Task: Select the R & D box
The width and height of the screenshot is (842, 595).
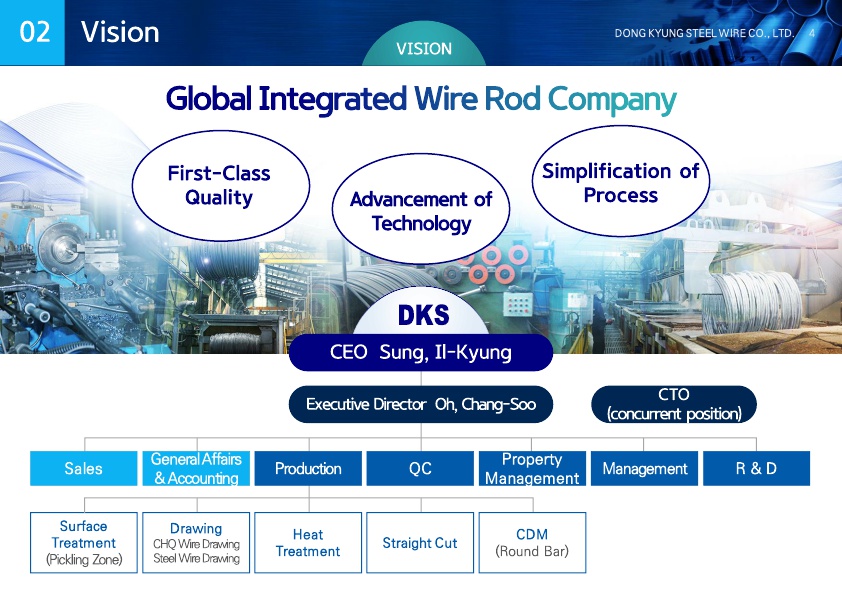Action: pos(756,468)
